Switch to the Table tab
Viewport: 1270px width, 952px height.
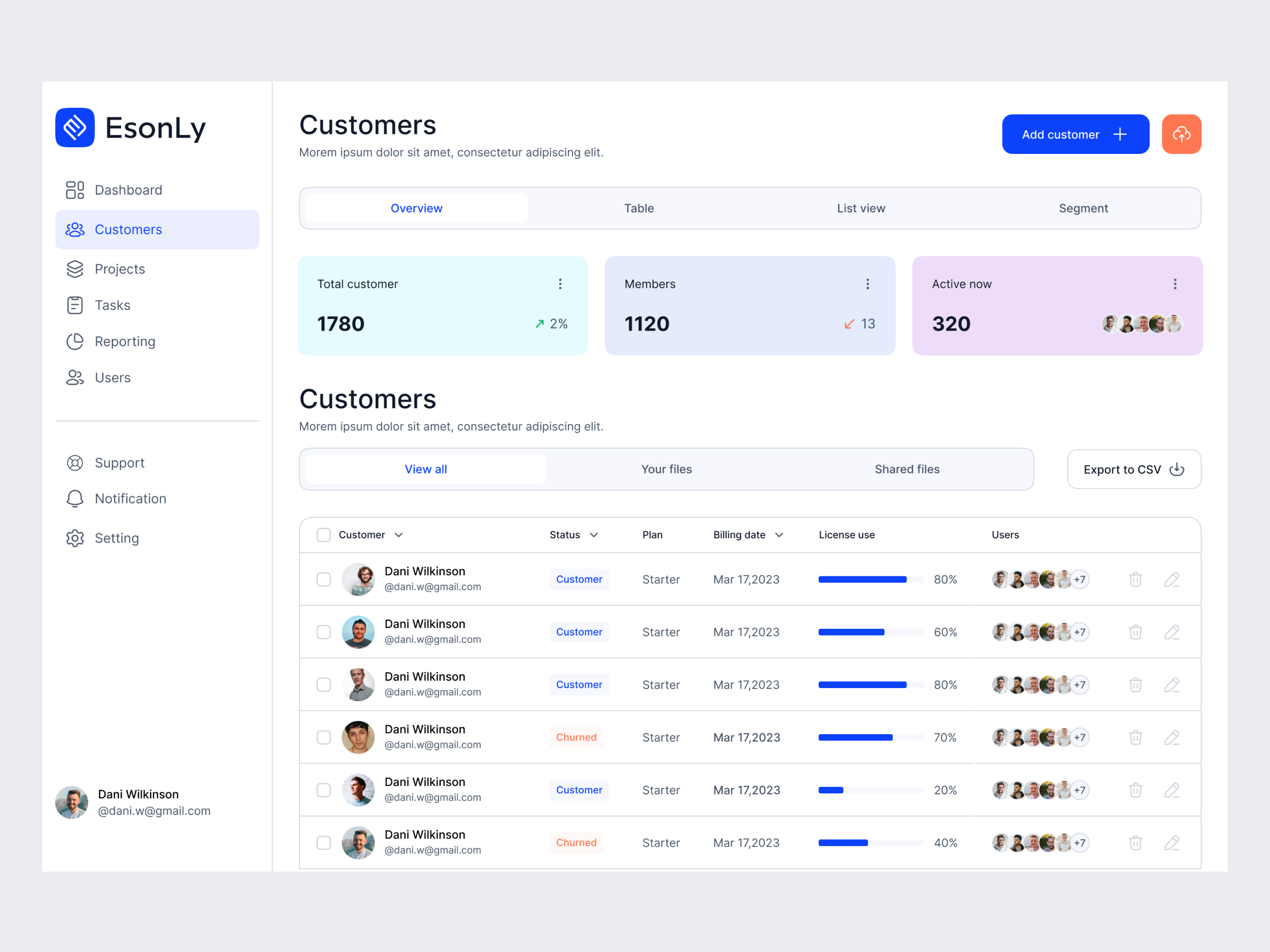pyautogui.click(x=639, y=208)
